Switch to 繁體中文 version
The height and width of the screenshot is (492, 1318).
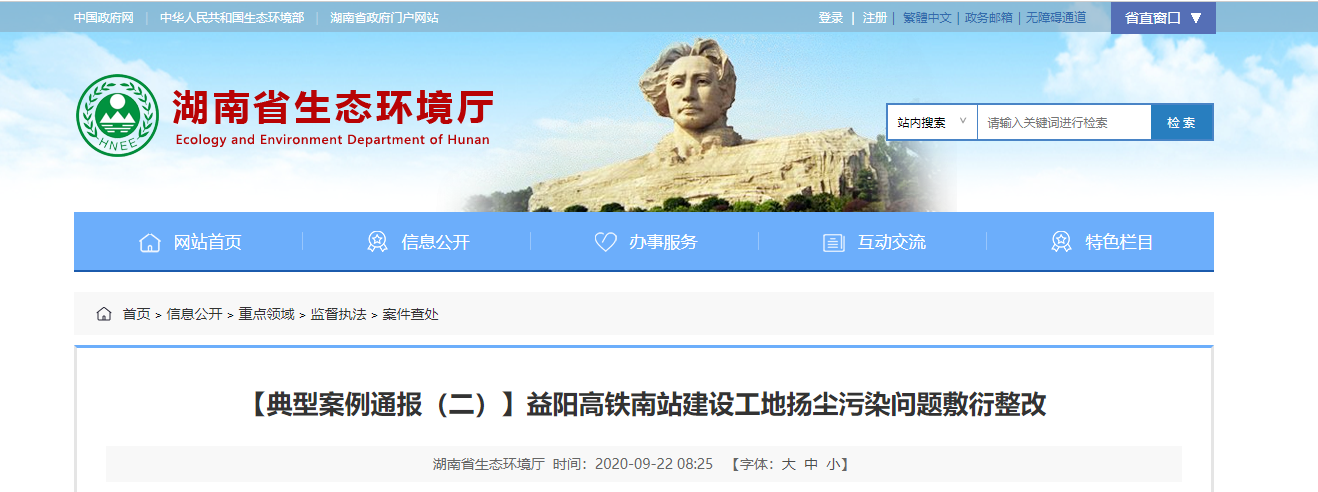pos(927,18)
